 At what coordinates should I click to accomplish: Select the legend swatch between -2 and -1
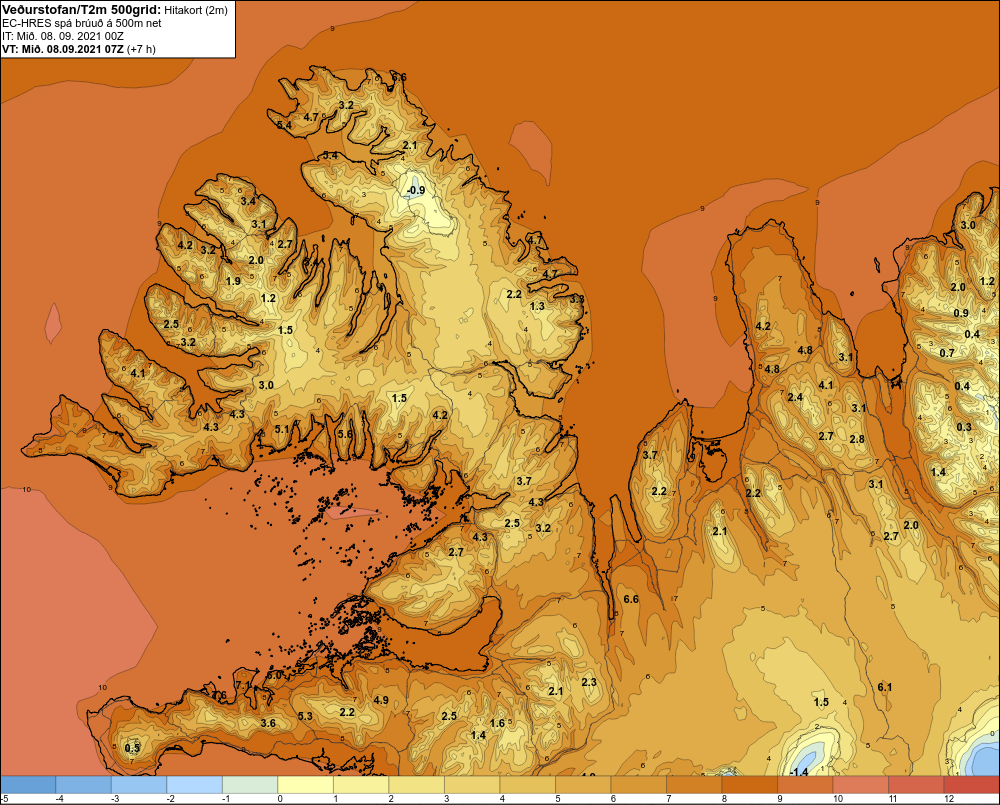pyautogui.click(x=195, y=784)
